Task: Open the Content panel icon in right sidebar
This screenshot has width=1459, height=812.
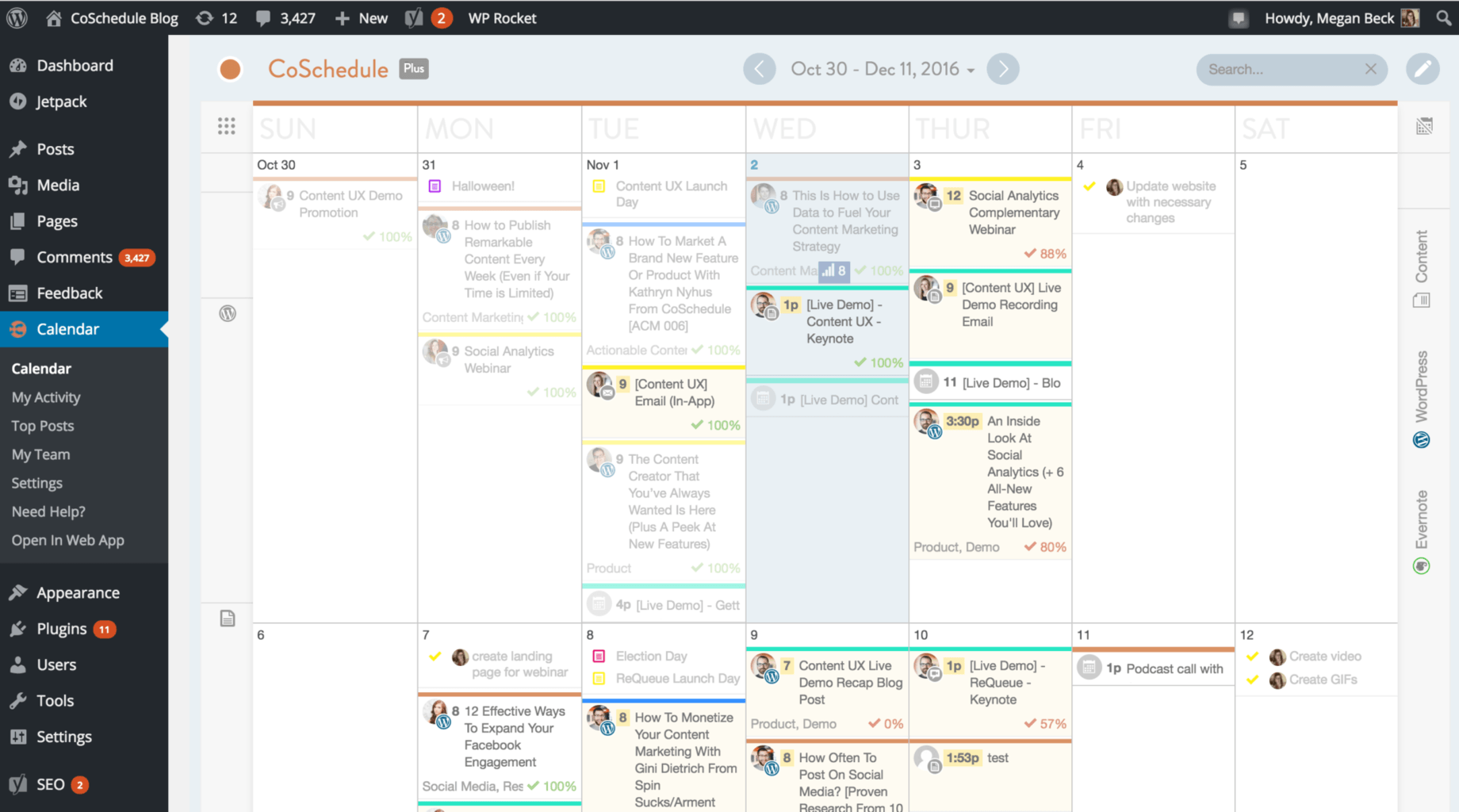Action: coord(1421,301)
